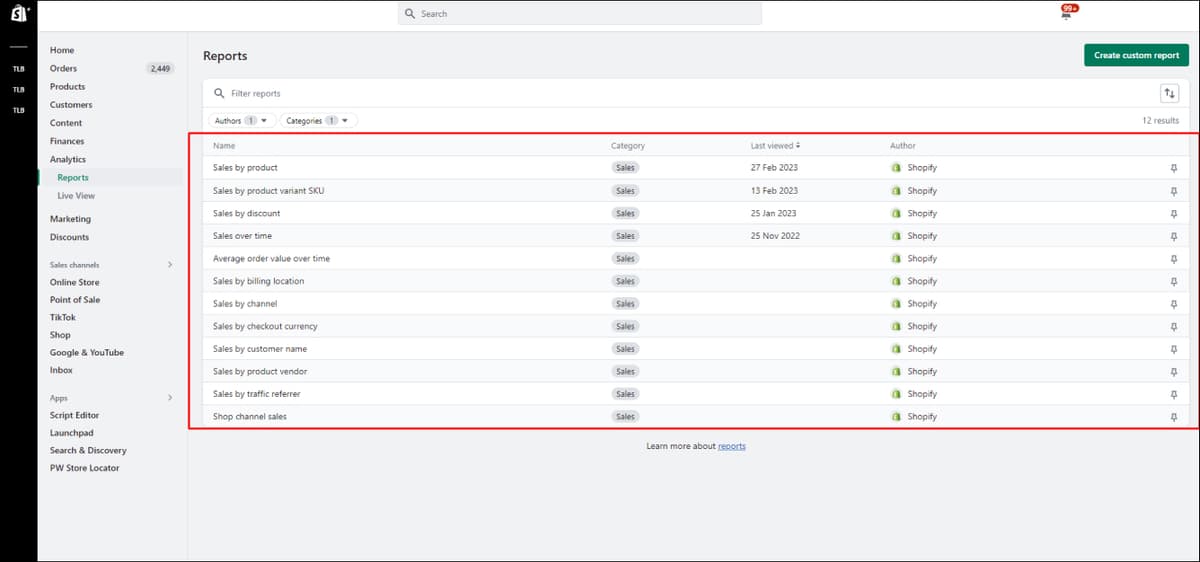
Task: Open the Sales over time report
Action: pos(242,236)
